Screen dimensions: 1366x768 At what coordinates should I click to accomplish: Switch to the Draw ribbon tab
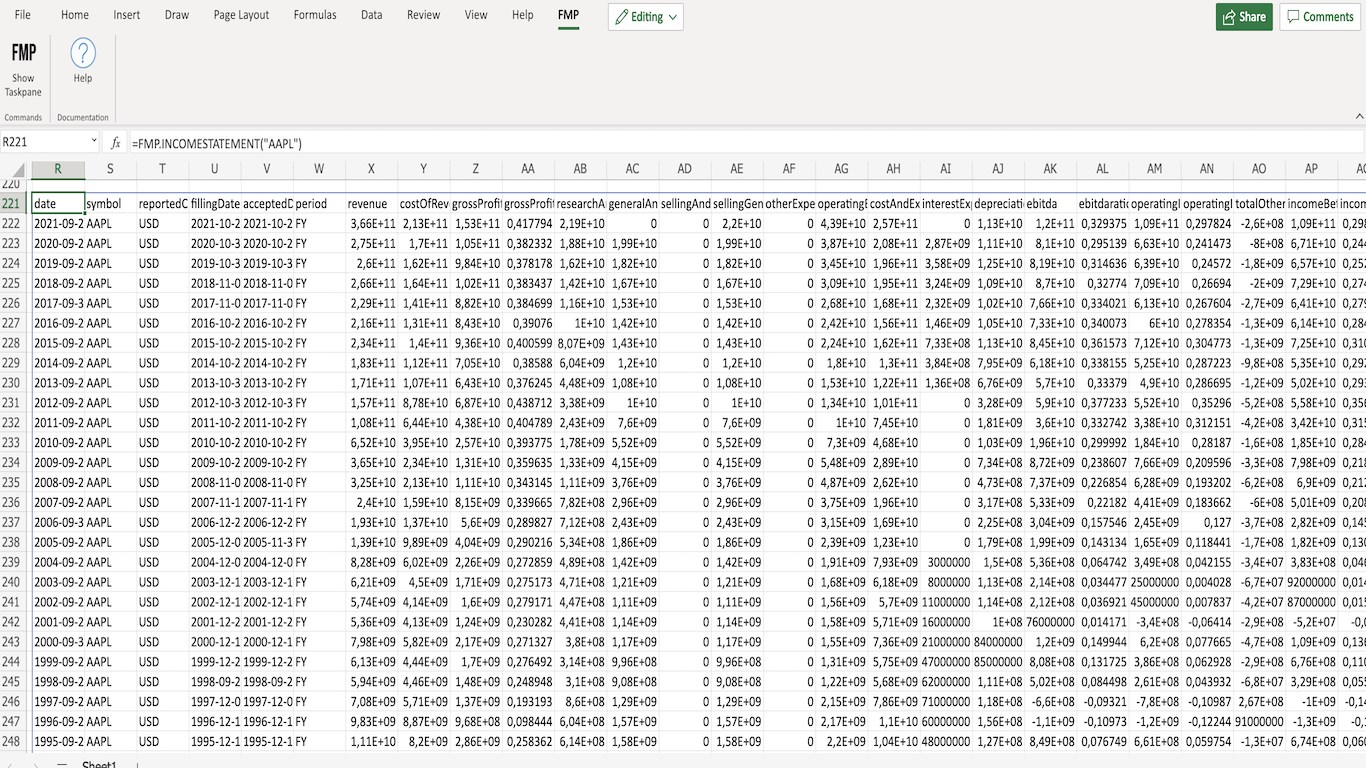(x=177, y=15)
